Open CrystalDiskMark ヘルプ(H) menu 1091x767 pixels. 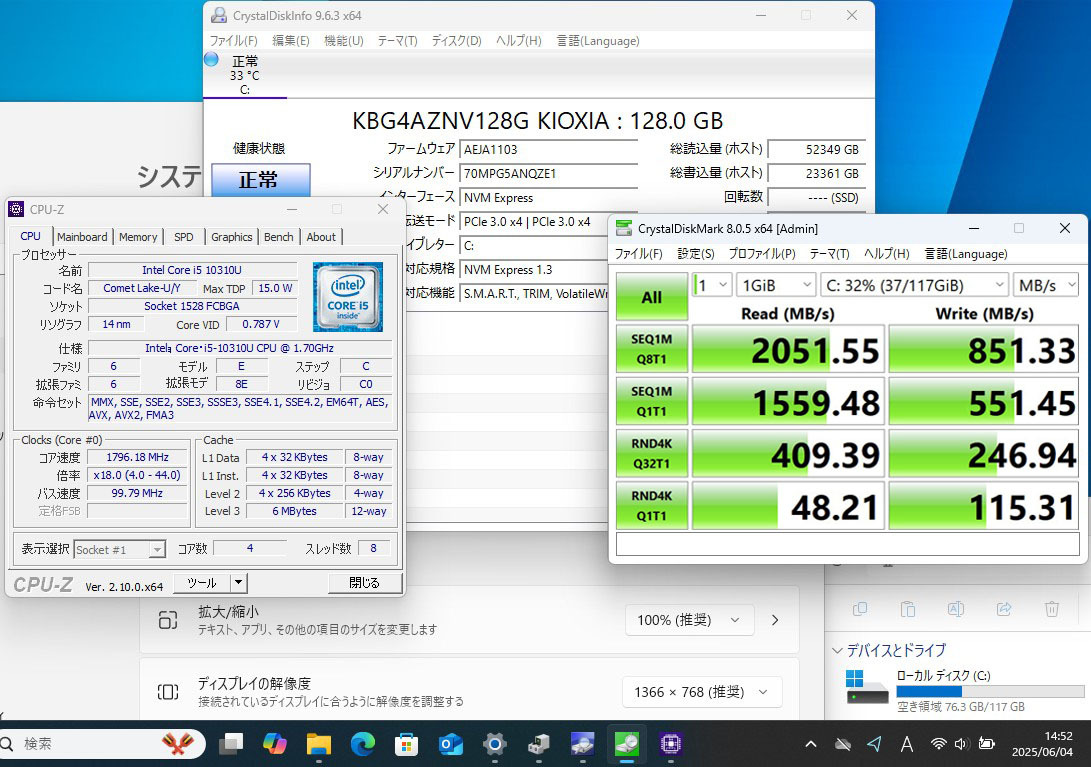[x=886, y=253]
